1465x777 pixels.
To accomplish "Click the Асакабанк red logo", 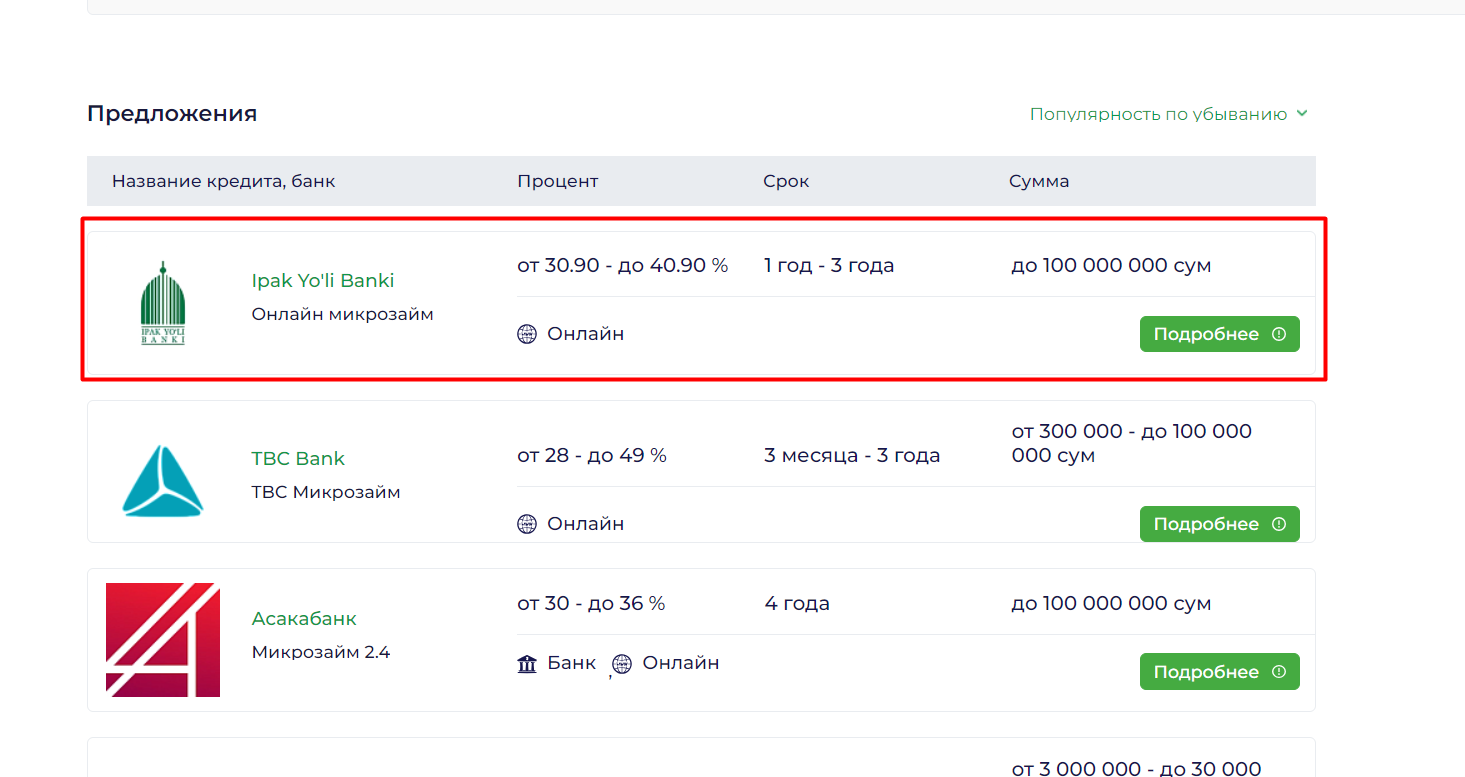I will click(163, 640).
